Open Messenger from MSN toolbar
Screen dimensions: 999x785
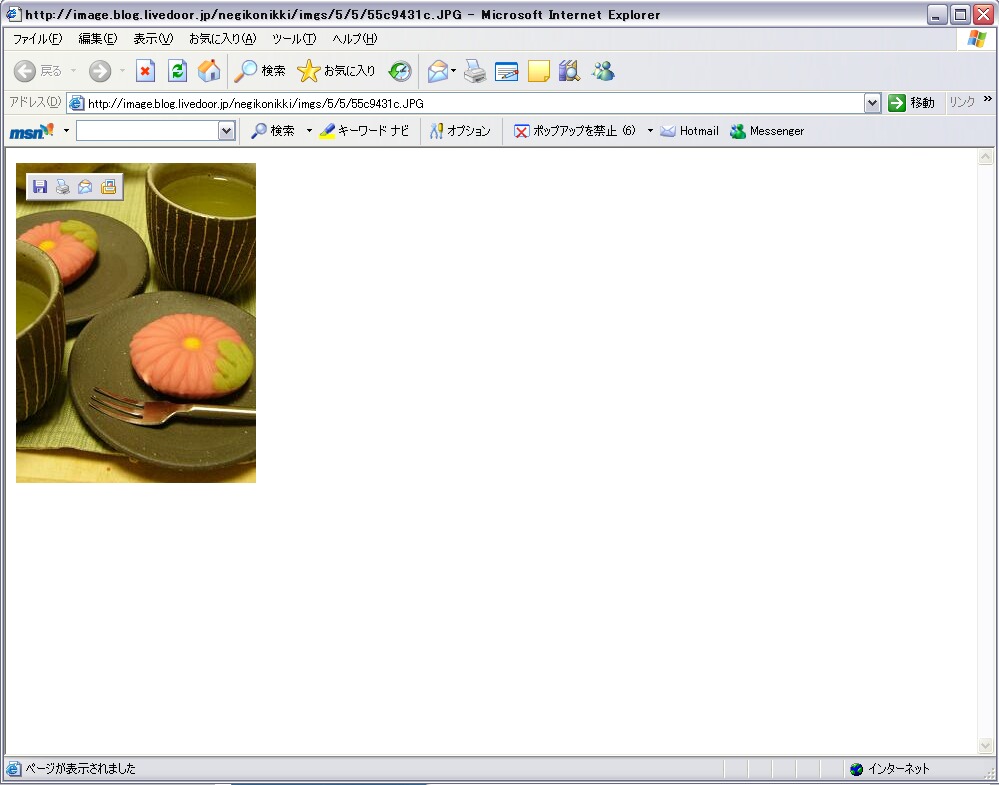tap(767, 131)
